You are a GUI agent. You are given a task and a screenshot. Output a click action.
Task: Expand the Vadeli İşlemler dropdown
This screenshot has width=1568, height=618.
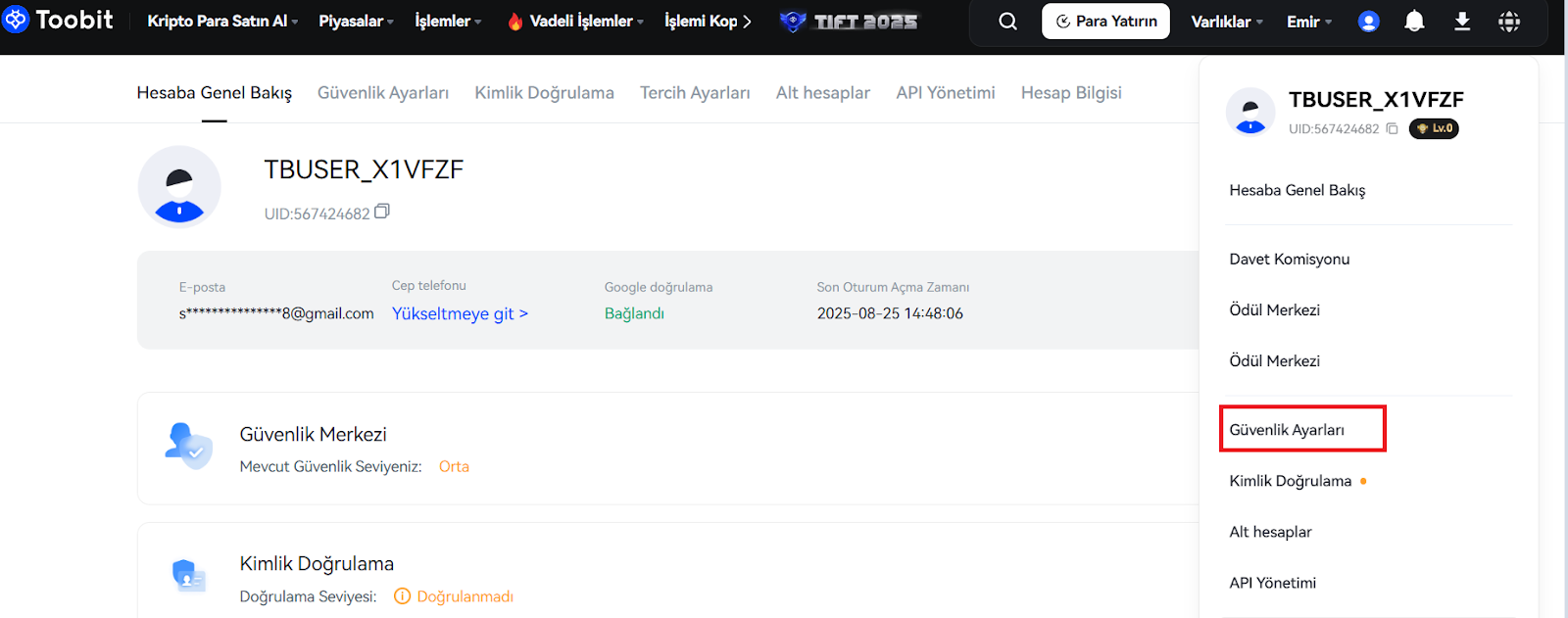[586, 21]
